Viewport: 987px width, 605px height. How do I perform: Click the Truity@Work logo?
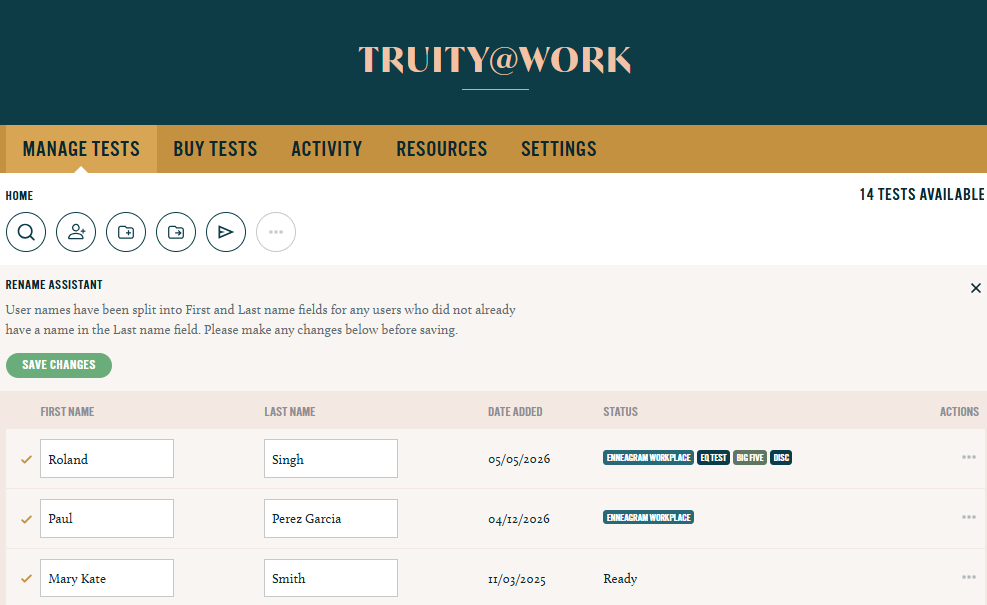(495, 60)
